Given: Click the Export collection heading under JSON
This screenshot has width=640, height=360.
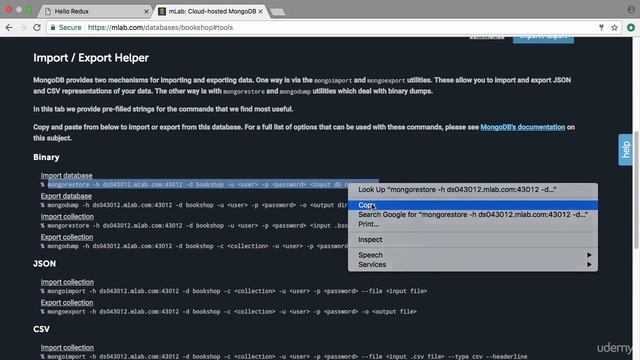Looking at the screenshot, I should point(67,302).
